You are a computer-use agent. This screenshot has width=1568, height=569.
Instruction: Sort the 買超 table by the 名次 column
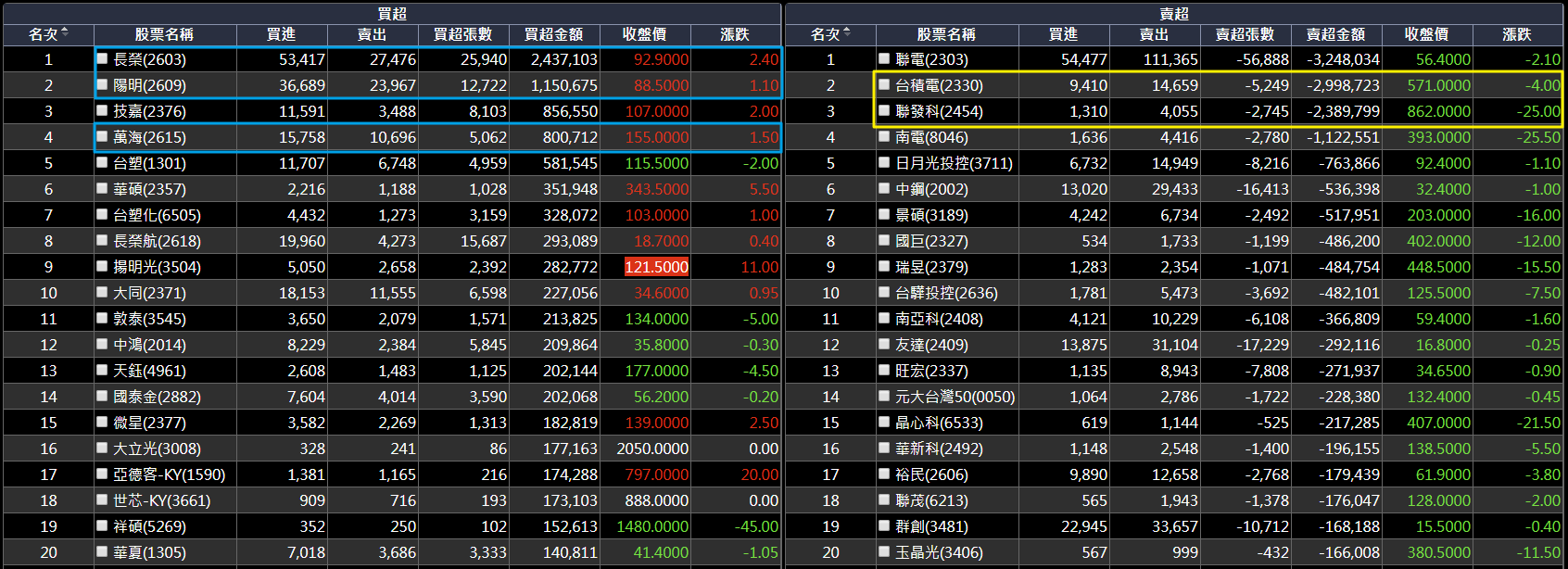pyautogui.click(x=49, y=34)
